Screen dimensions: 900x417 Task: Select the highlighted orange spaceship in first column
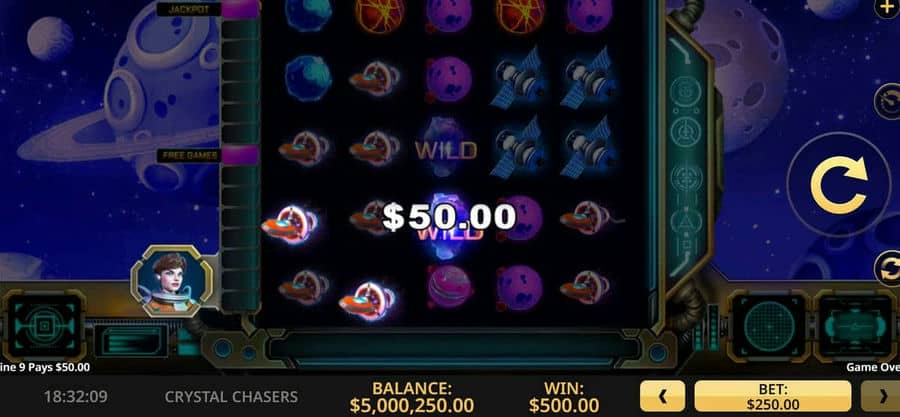pyautogui.click(x=290, y=223)
